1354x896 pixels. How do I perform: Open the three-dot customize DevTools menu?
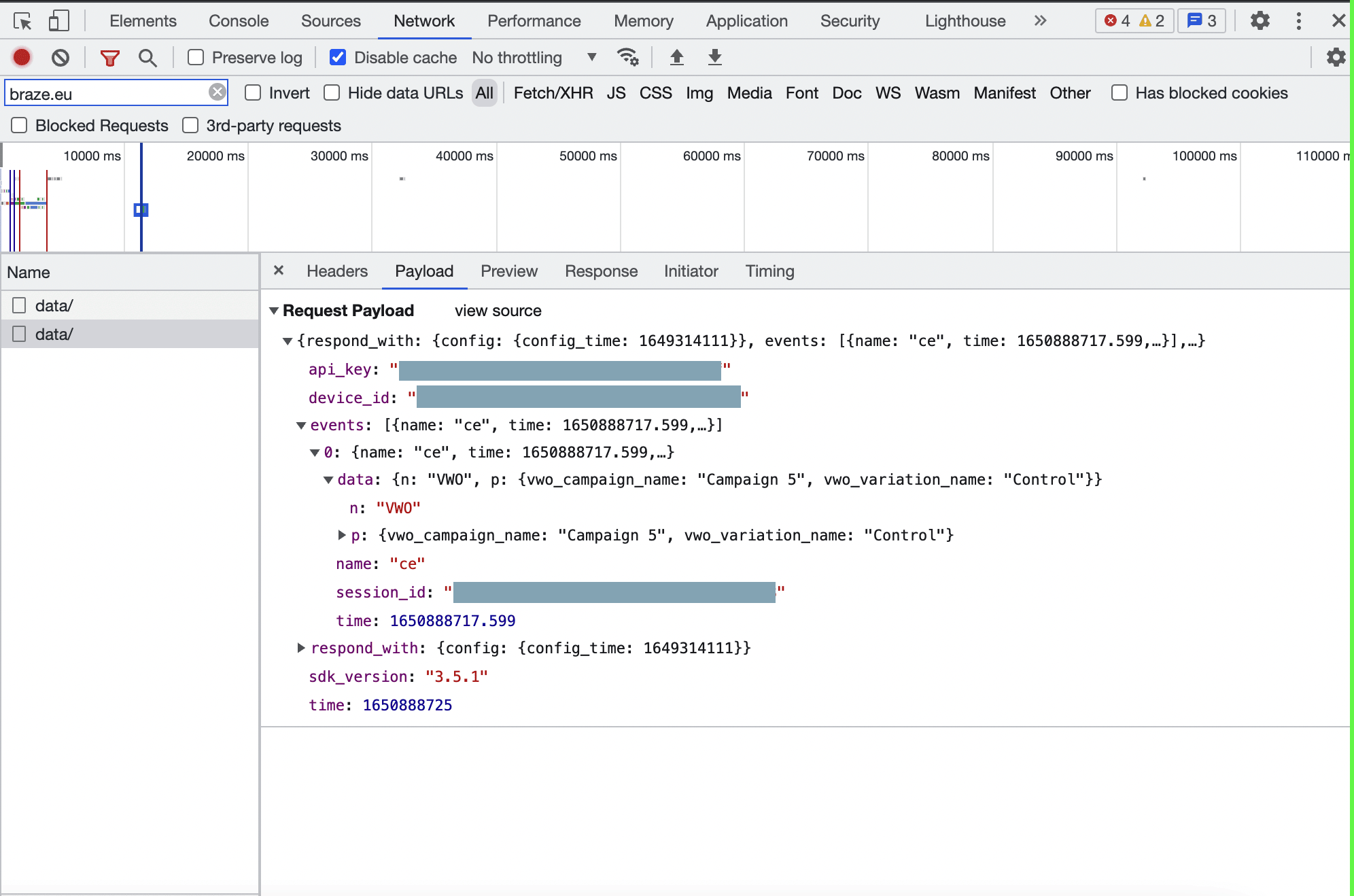[1299, 21]
